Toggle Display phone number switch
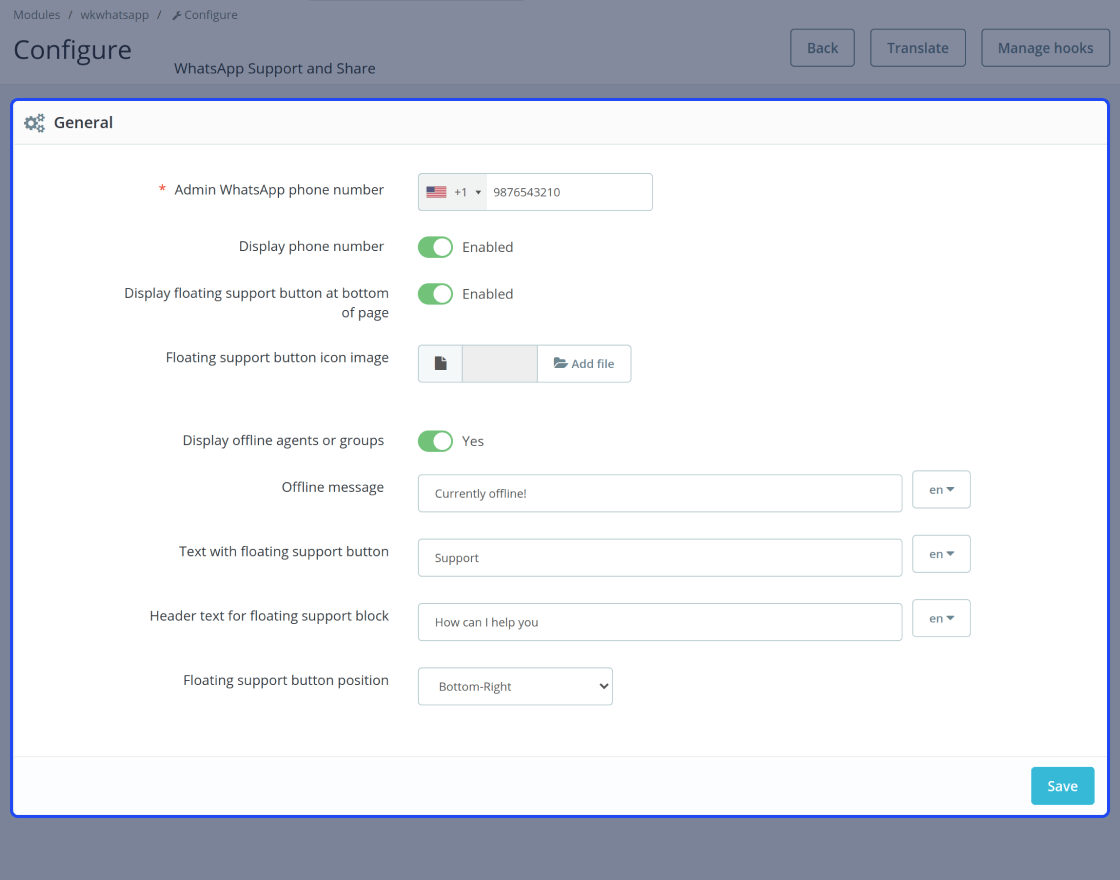Image resolution: width=1120 pixels, height=880 pixels. [x=436, y=247]
